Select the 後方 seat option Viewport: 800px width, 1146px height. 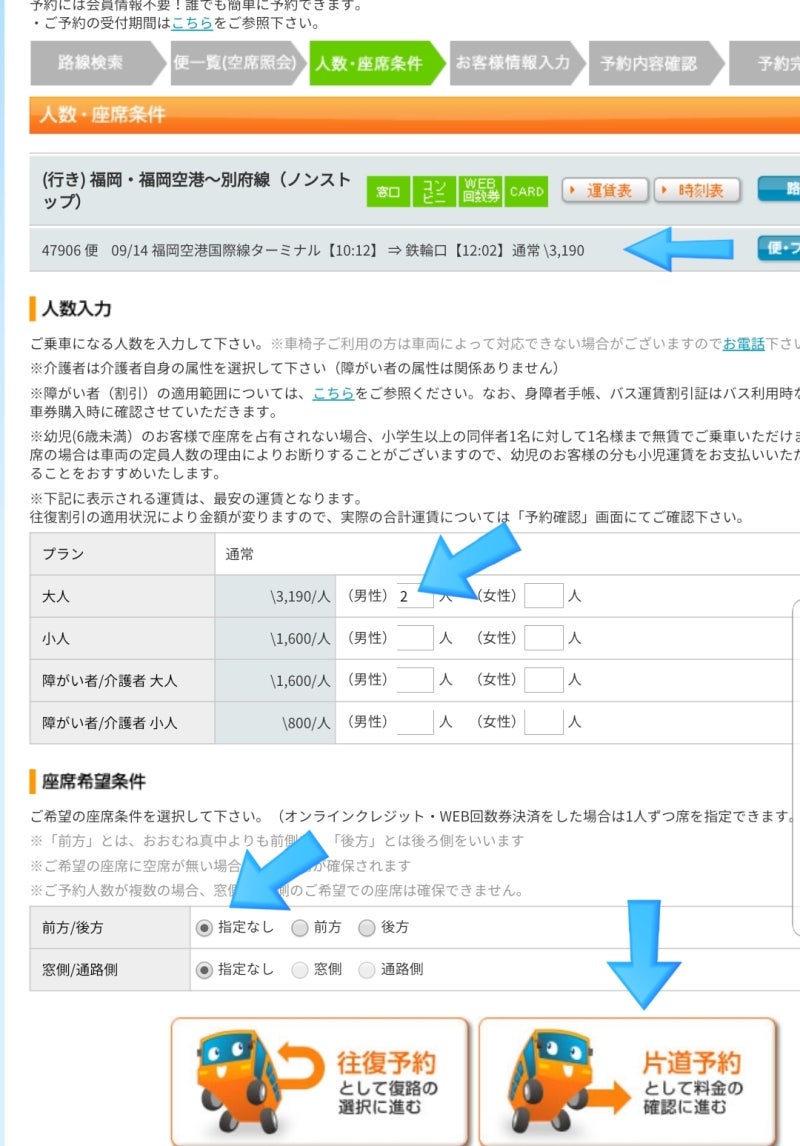pos(367,928)
